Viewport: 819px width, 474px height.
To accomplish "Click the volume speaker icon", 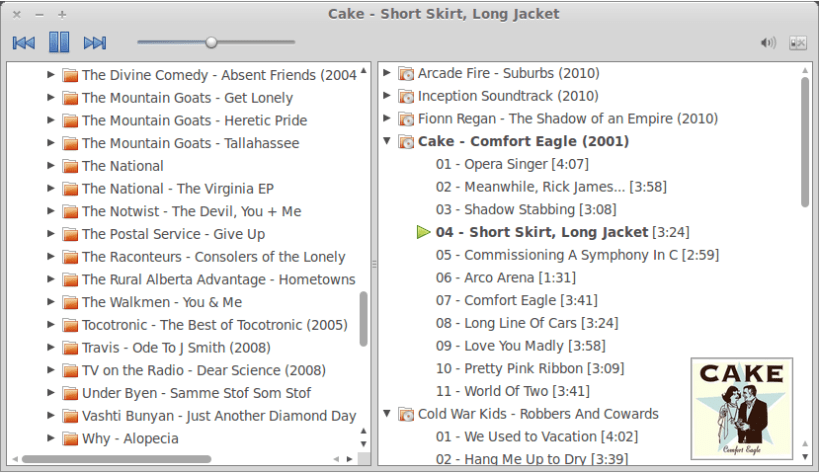I will (768, 43).
